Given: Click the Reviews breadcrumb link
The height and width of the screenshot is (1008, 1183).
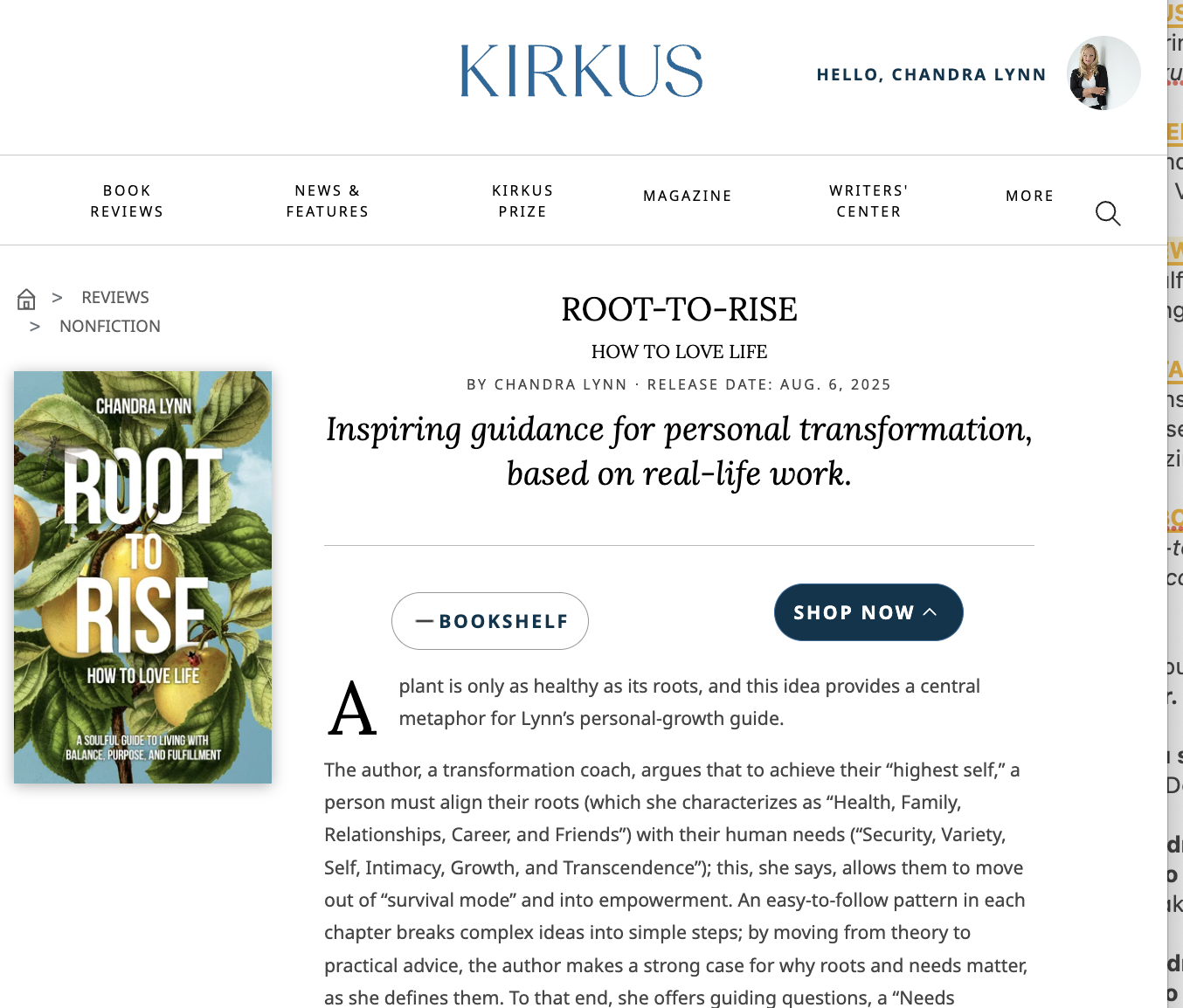Looking at the screenshot, I should (115, 298).
